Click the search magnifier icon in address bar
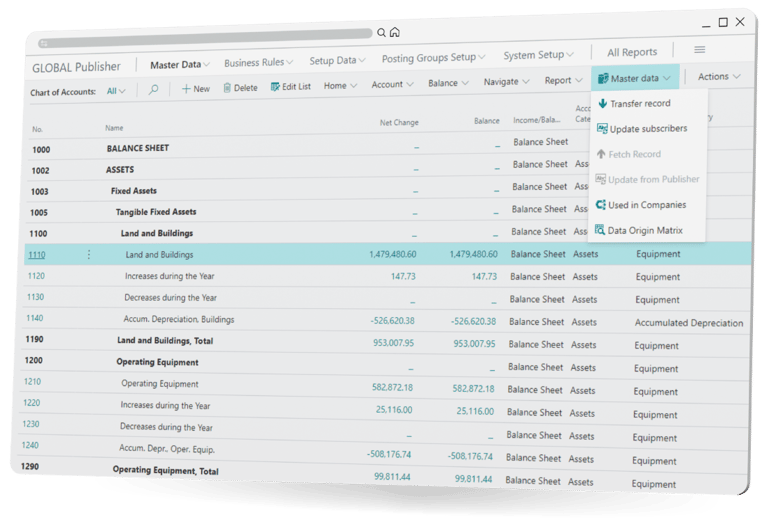 click(381, 33)
